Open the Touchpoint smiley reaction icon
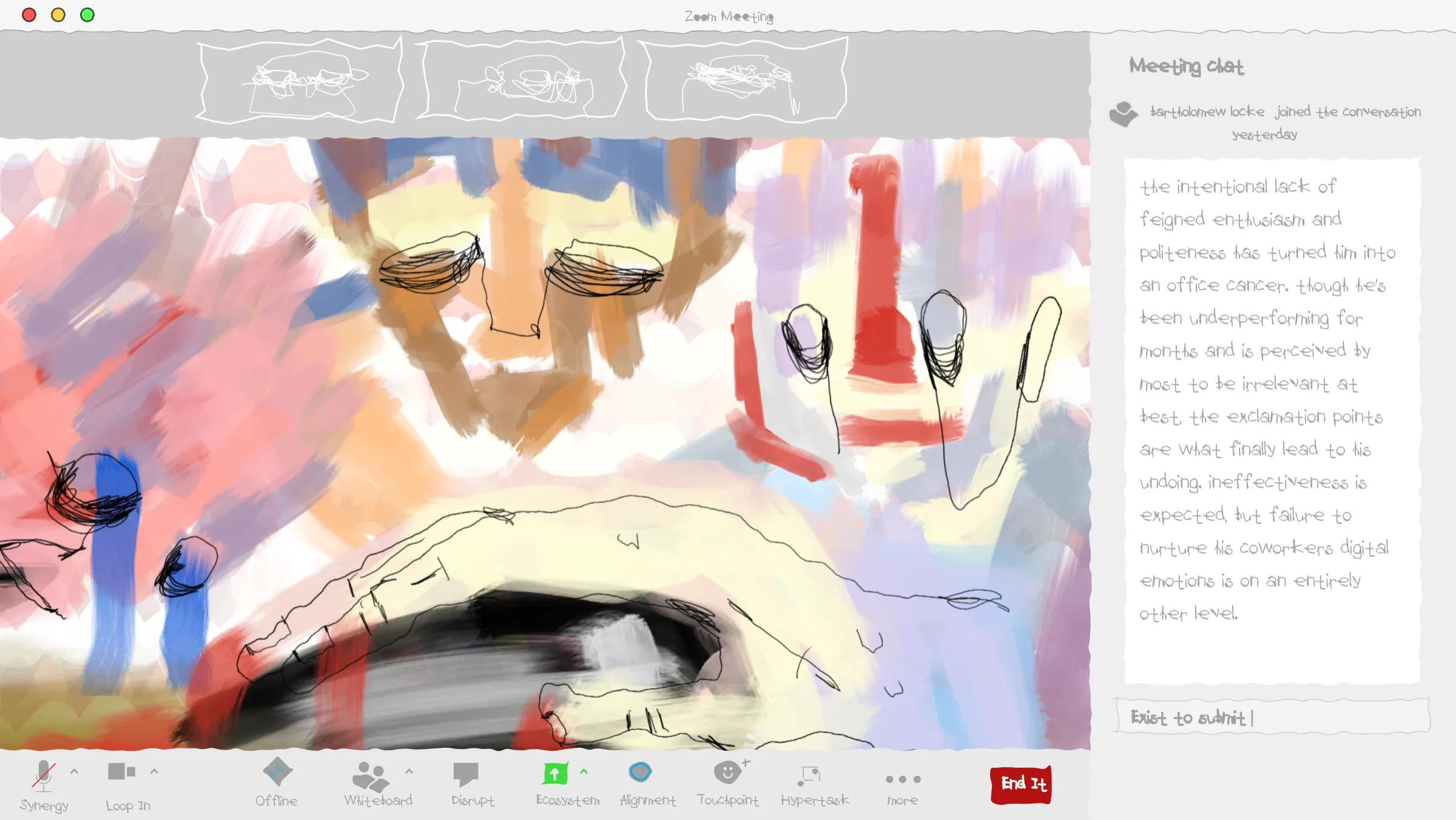The width and height of the screenshot is (1456, 820). 727,772
